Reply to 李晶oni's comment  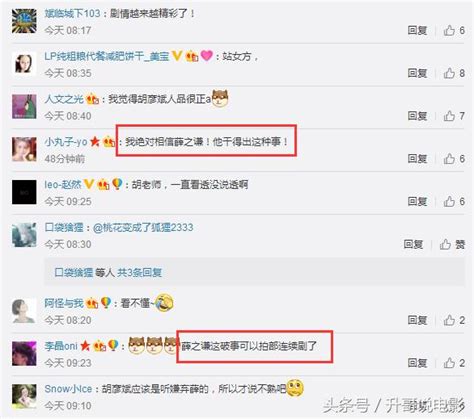click(417, 363)
